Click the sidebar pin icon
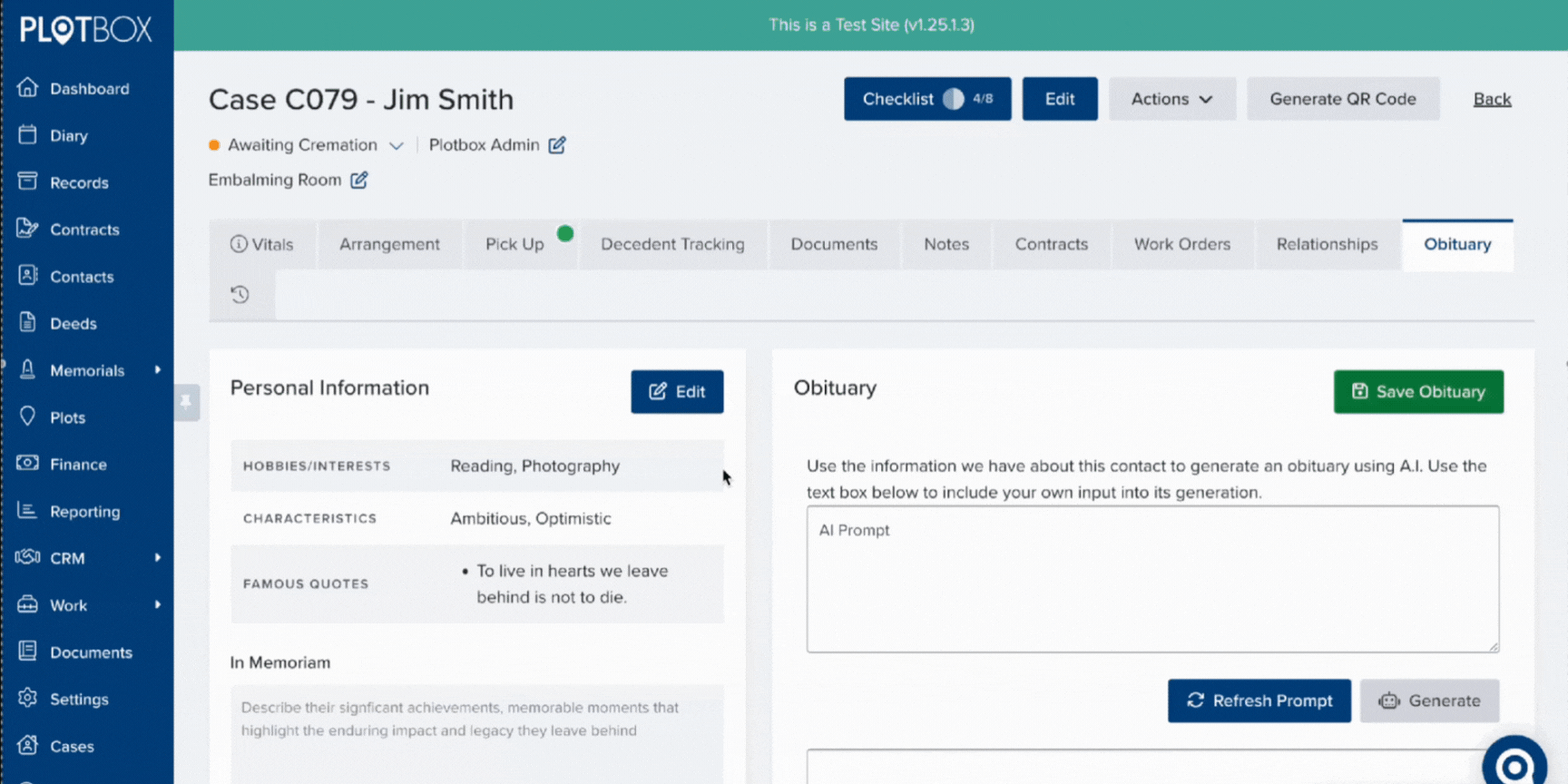This screenshot has height=784, width=1568. [x=186, y=402]
